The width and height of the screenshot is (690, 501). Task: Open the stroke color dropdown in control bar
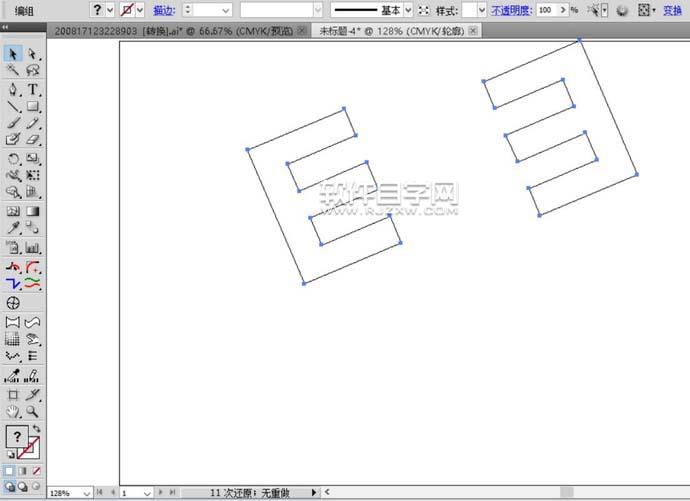(x=140, y=10)
